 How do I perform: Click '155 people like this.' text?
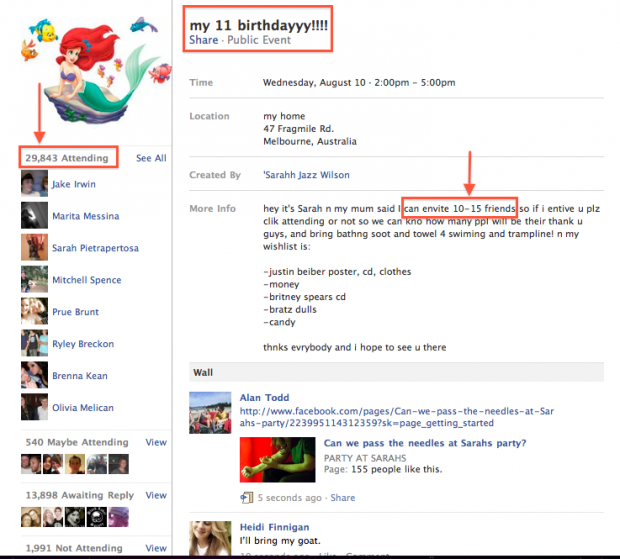pos(397,470)
